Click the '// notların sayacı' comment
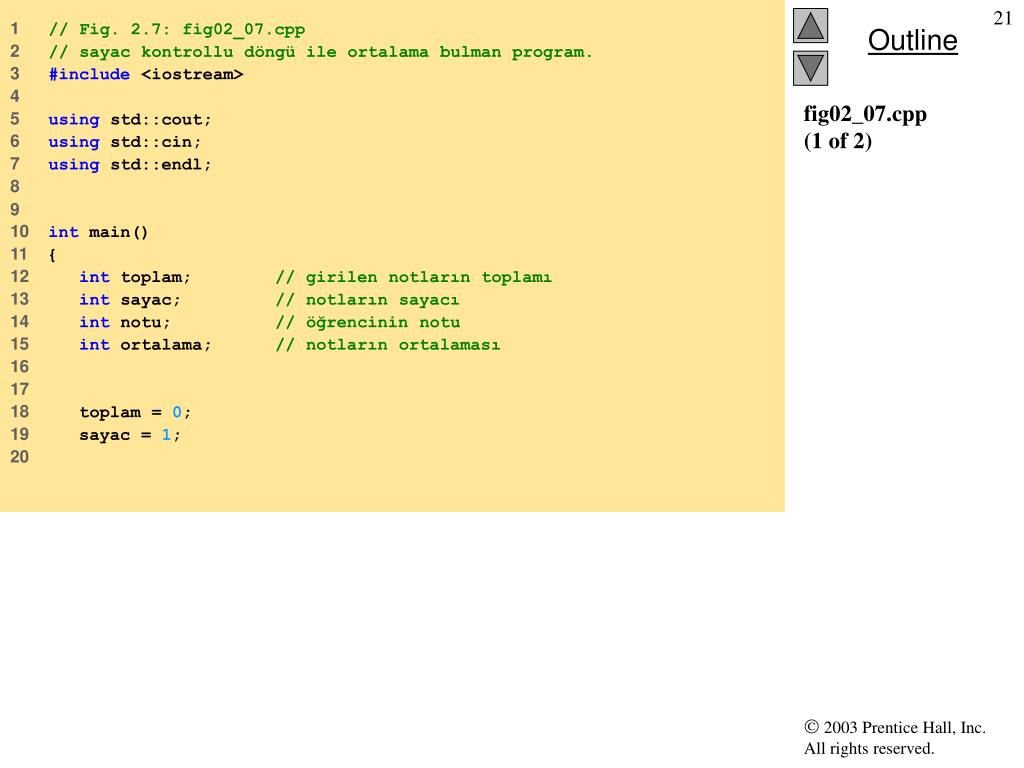 (367, 300)
